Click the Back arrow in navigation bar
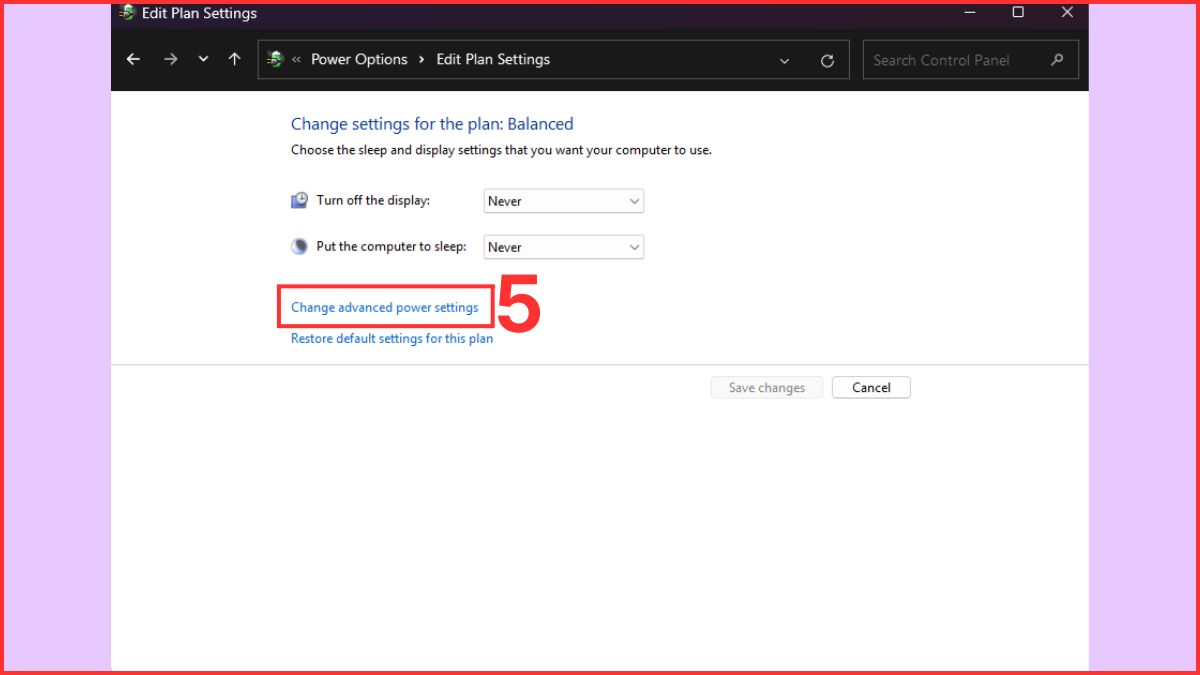The image size is (1200, 675). pyautogui.click(x=133, y=60)
